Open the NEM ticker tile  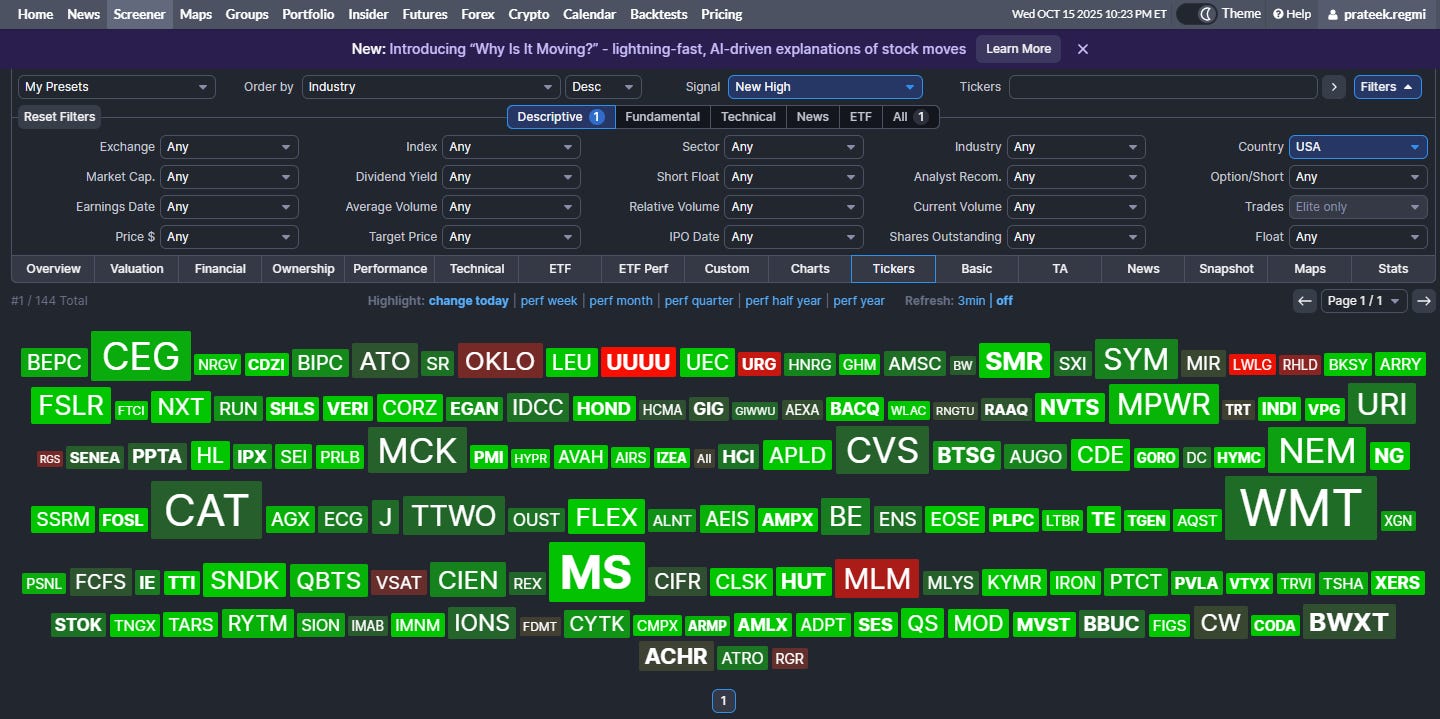point(1317,451)
